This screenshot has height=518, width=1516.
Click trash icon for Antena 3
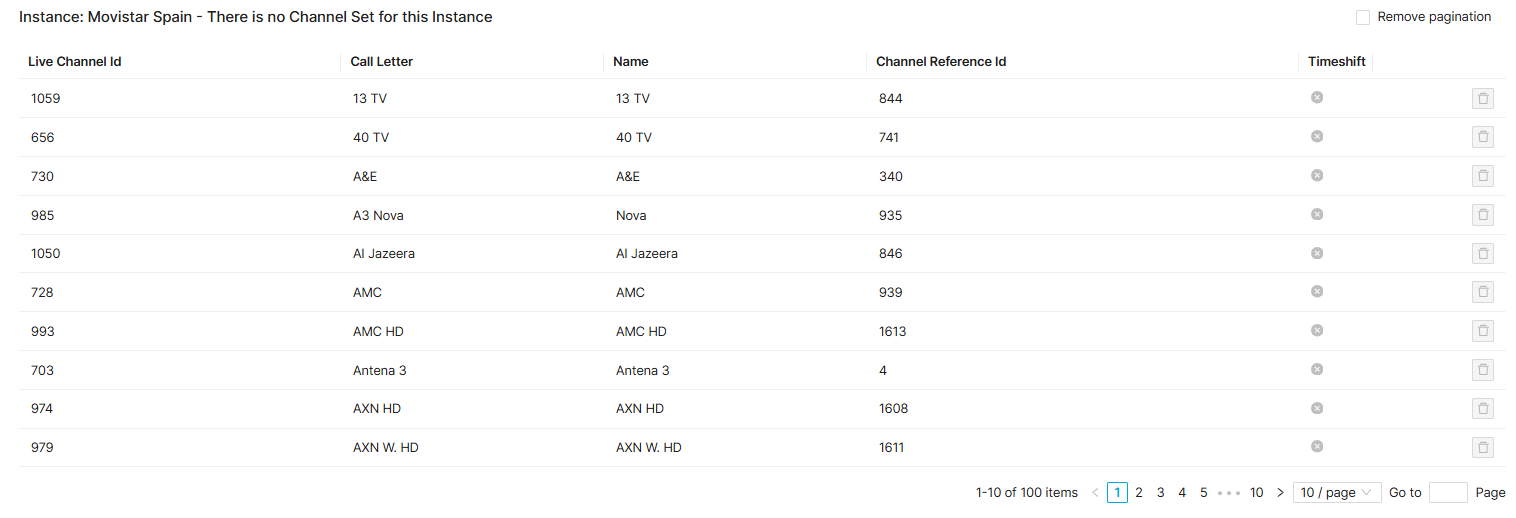click(1482, 370)
